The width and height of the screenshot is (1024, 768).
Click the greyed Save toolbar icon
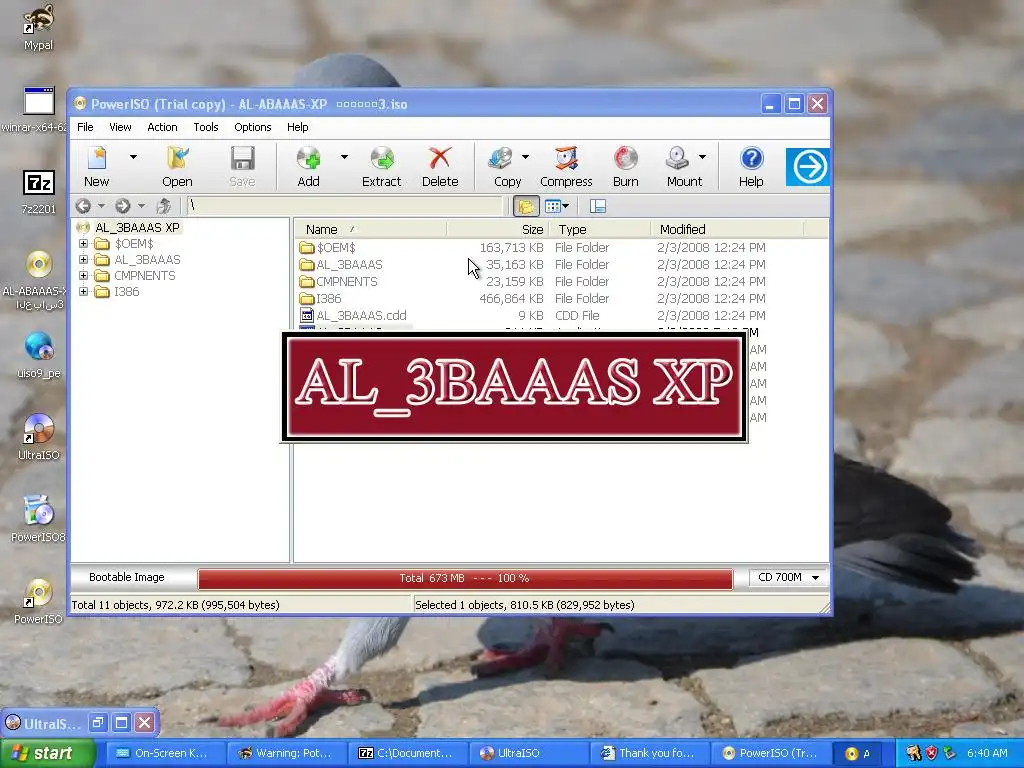[242, 158]
